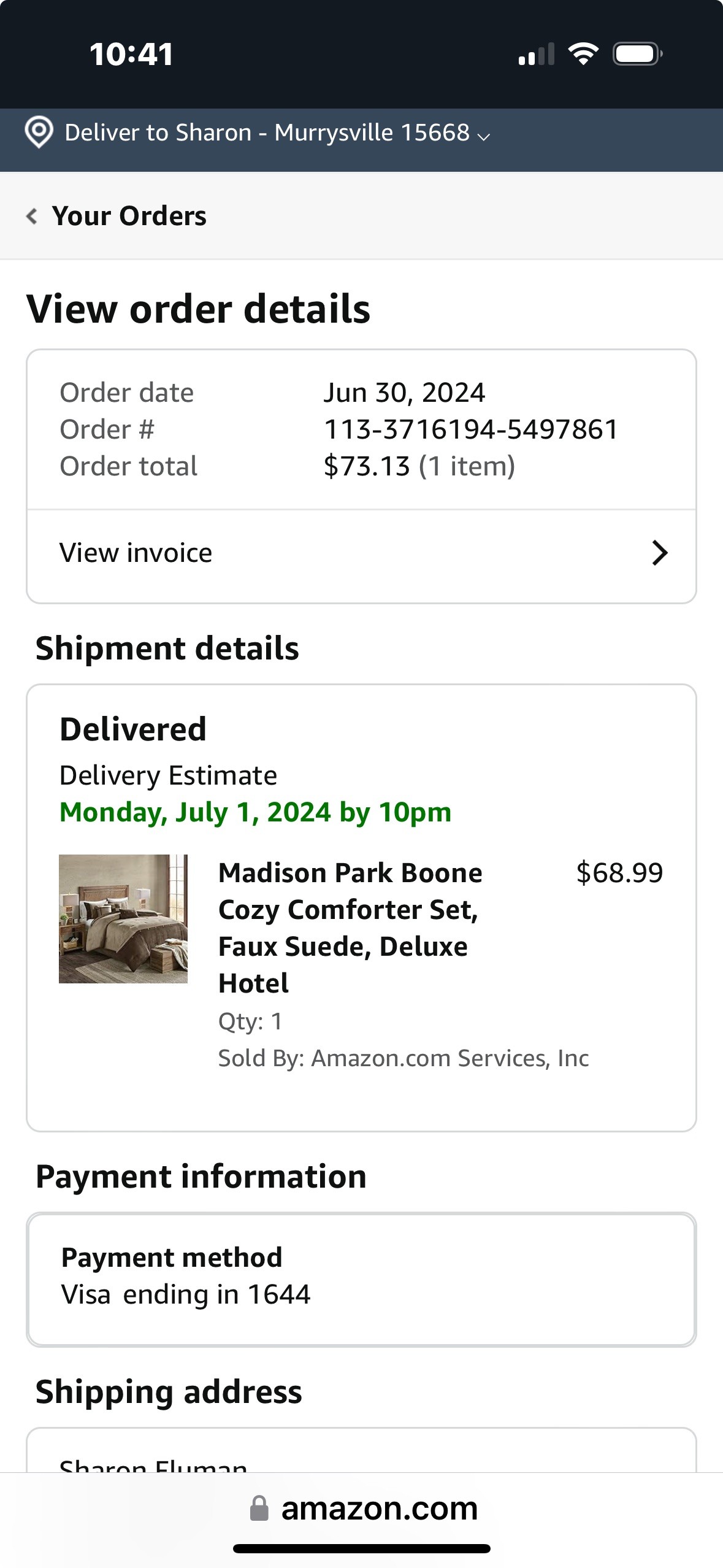Viewport: 723px width, 1568px height.
Task: Tap the $68.99 item price
Action: coord(619,872)
